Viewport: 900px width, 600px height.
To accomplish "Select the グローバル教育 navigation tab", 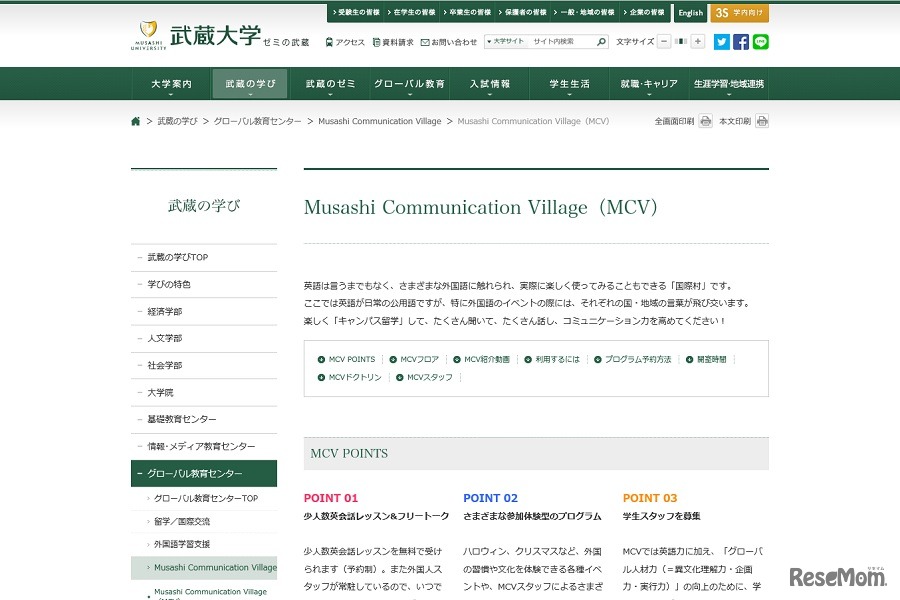I will [408, 83].
